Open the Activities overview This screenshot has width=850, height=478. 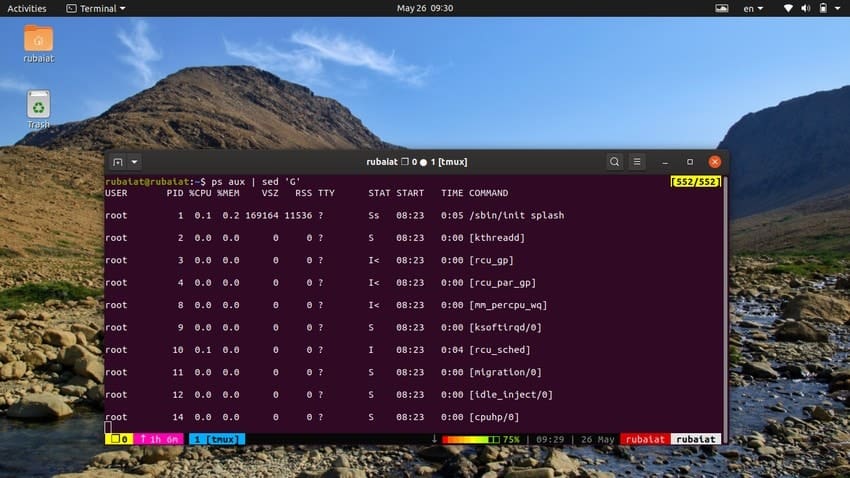(x=26, y=8)
